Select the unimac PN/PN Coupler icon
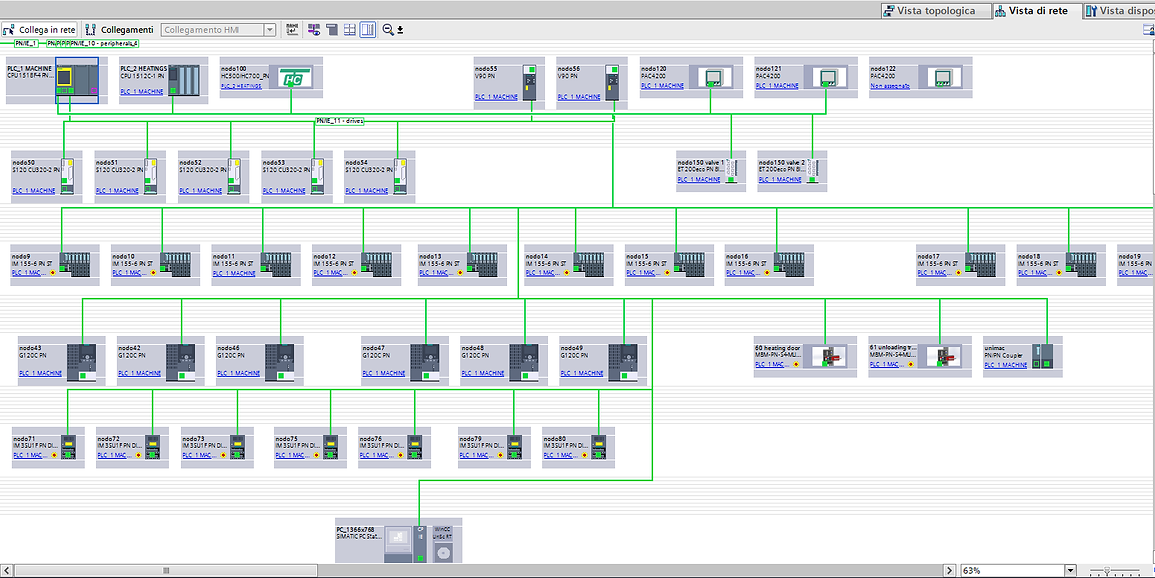The width and height of the screenshot is (1155, 578). click(x=1043, y=356)
